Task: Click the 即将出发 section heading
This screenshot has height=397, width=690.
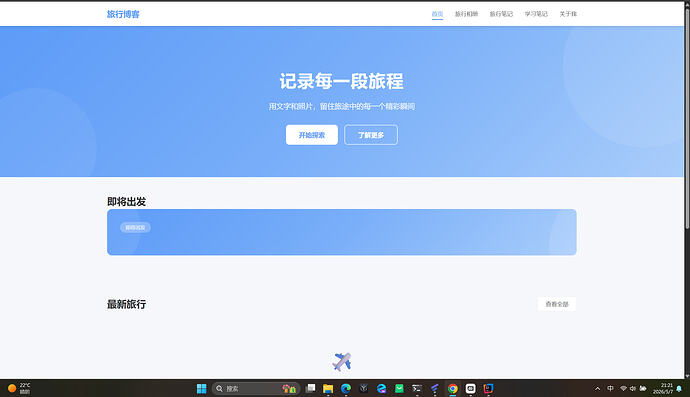Action: click(126, 202)
